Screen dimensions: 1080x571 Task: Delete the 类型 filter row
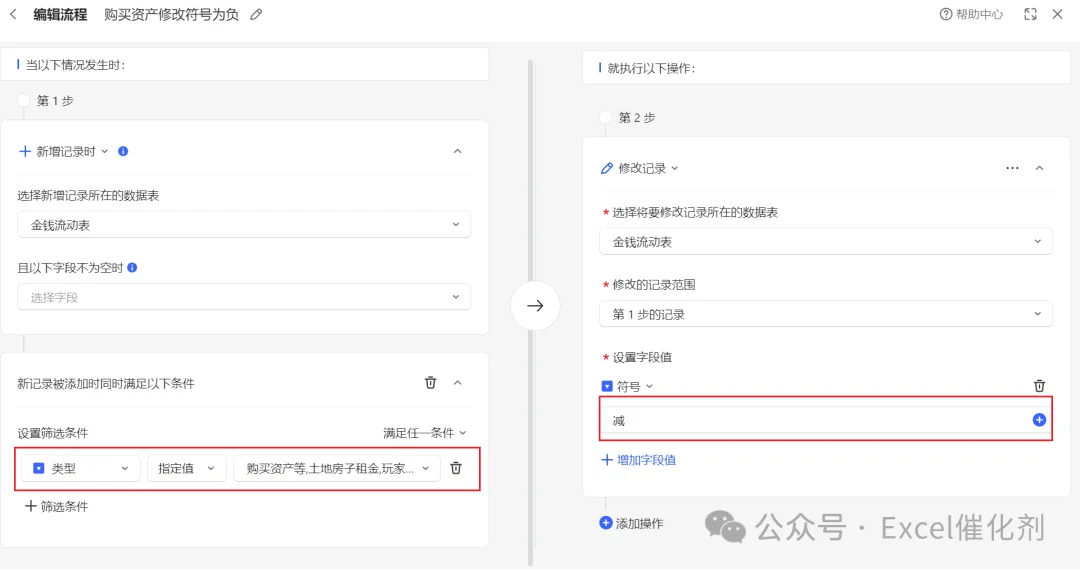coord(456,468)
